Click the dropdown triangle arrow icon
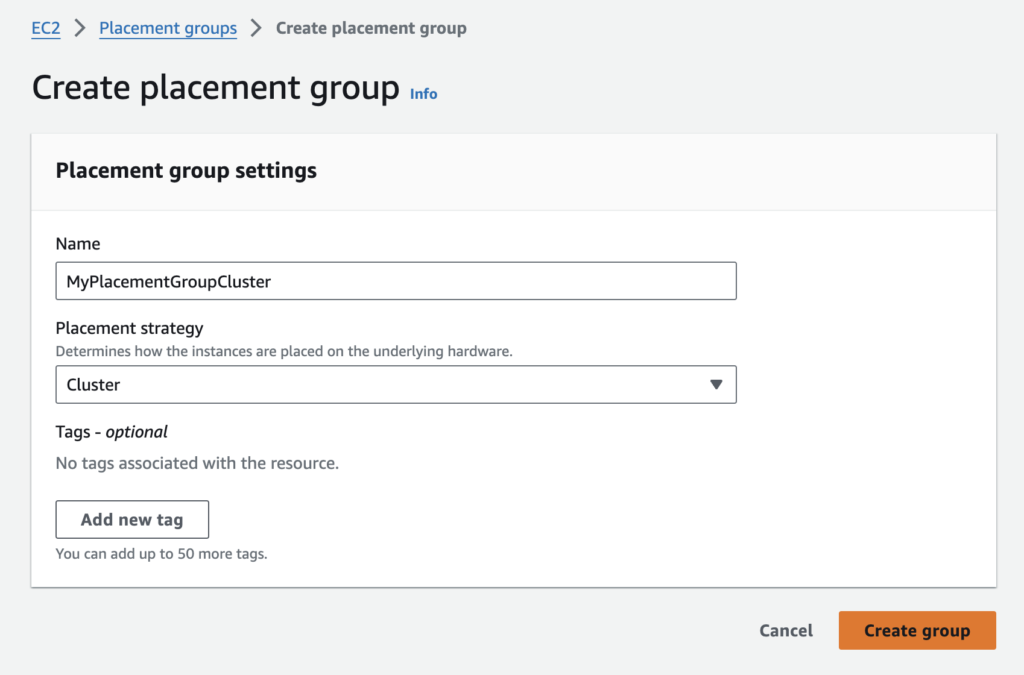The height and width of the screenshot is (675, 1024). 715,385
